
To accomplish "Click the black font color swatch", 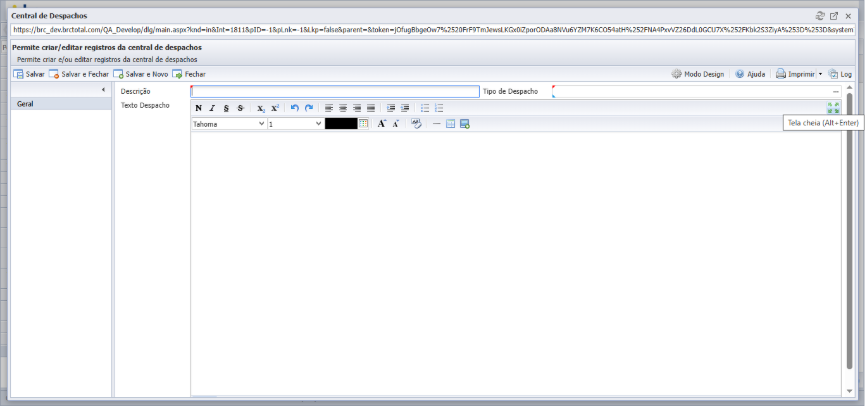I will pyautogui.click(x=341, y=124).
